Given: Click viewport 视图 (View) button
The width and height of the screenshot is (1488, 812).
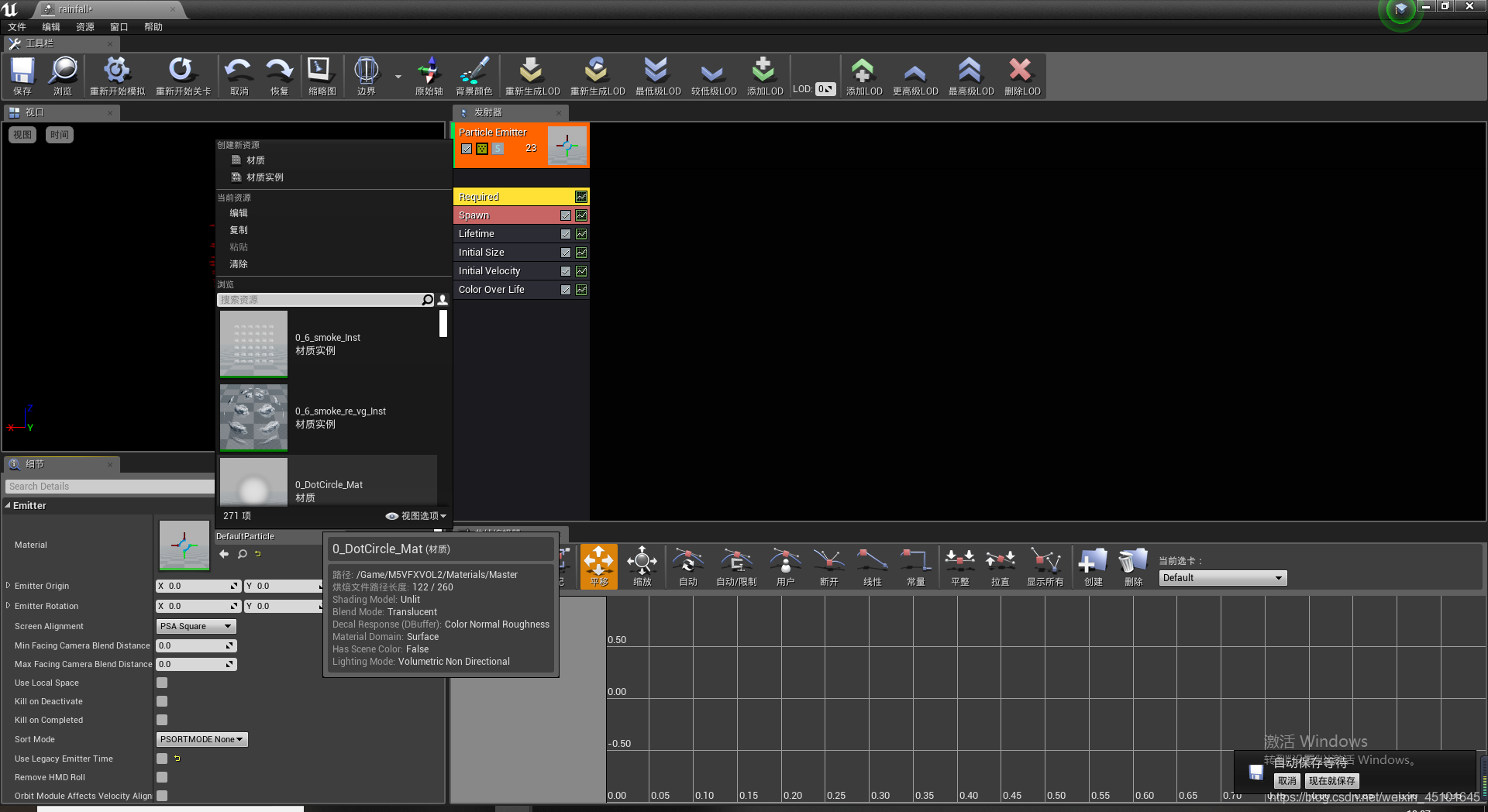Looking at the screenshot, I should (x=22, y=135).
